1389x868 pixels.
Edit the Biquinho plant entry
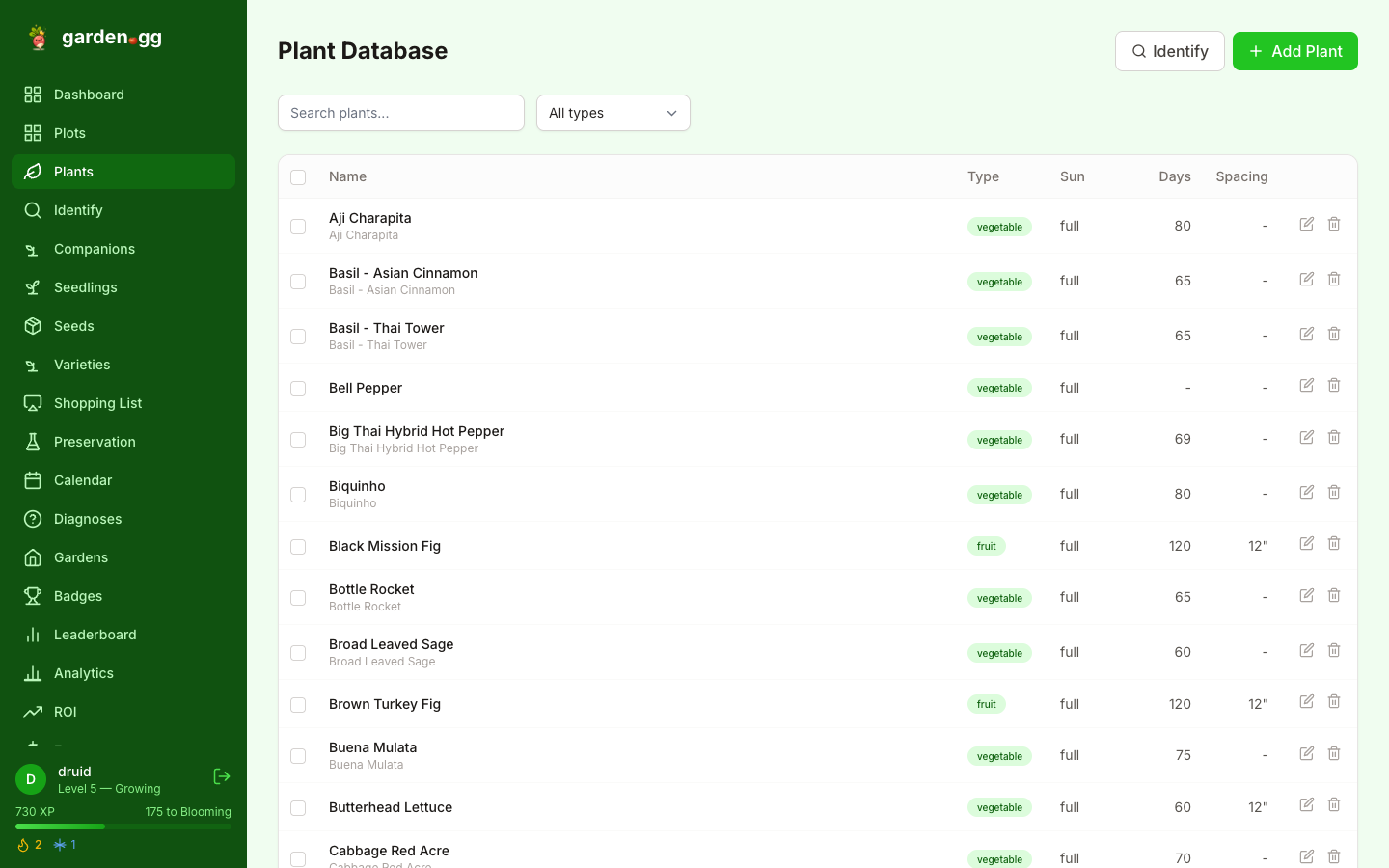coord(1307,492)
